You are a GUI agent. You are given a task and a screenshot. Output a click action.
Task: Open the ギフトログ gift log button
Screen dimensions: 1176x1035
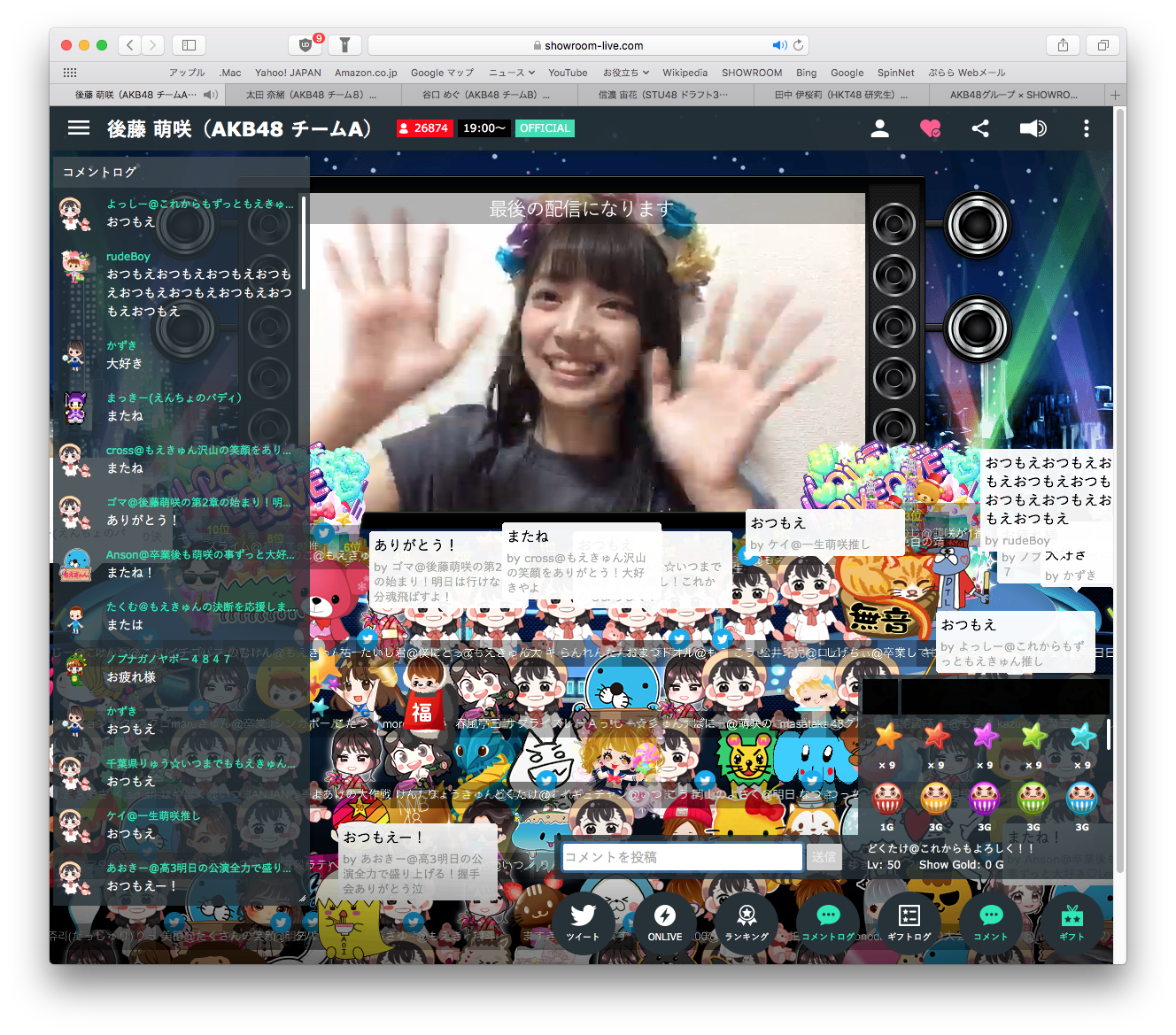[x=909, y=922]
